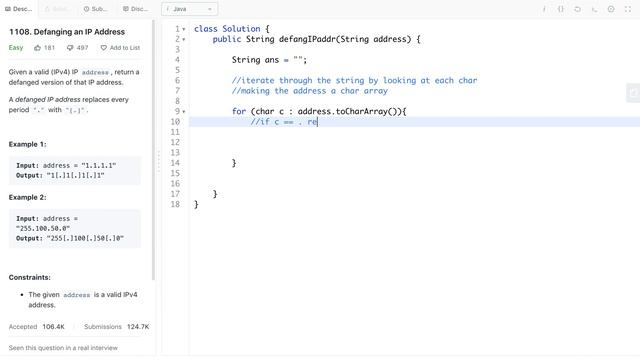Place cursor in code line String ans = "";

tap(269, 60)
